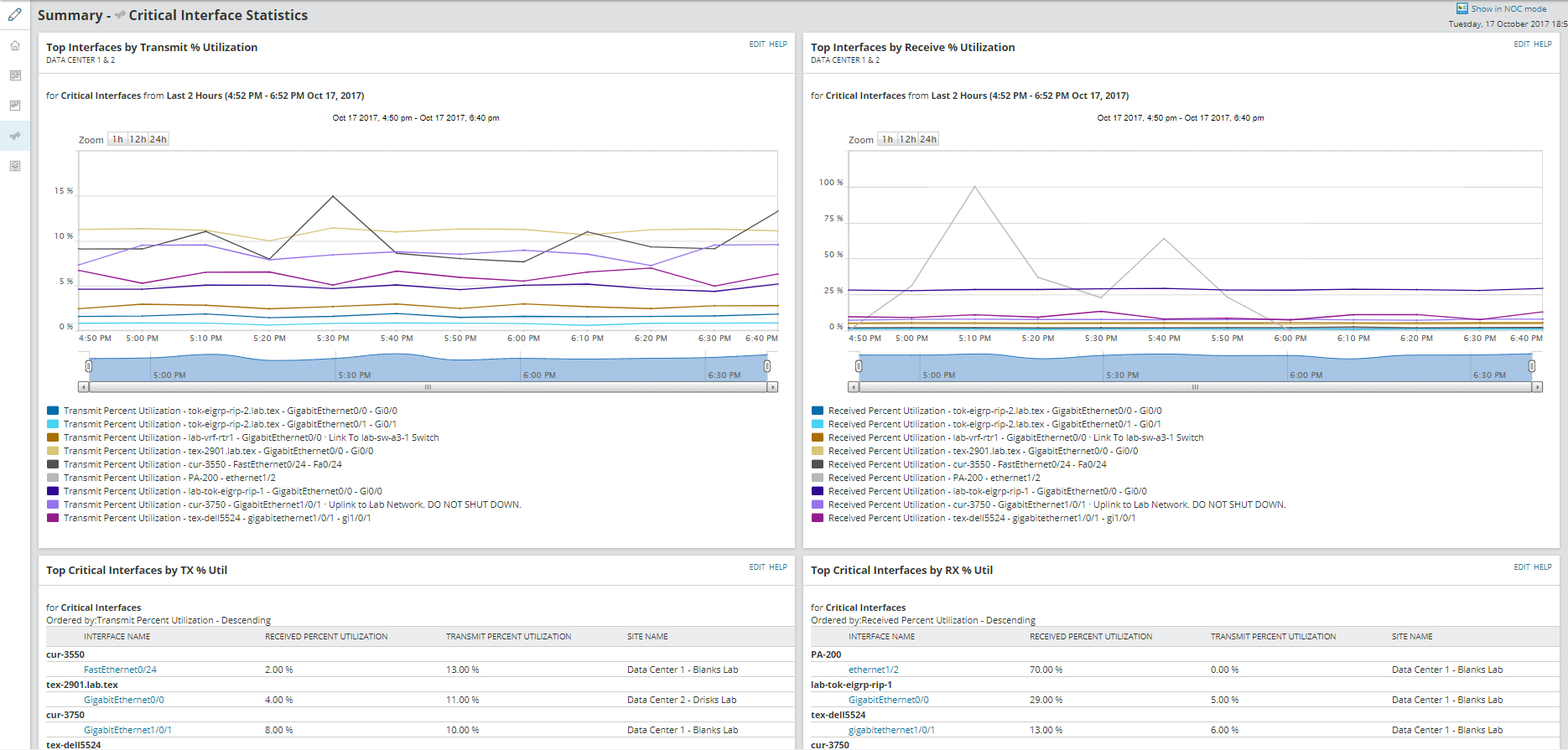Image resolution: width=1568 pixels, height=750 pixels.
Task: Click the TRANSMIT PERCENT UTILIZATION header in TX table
Action: tap(508, 637)
